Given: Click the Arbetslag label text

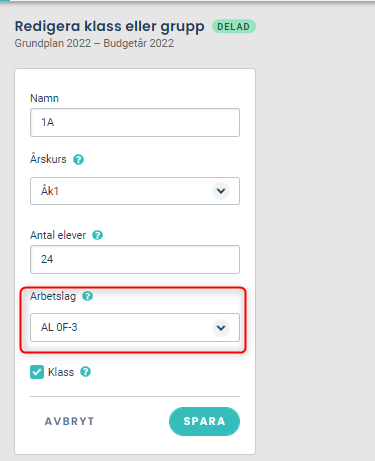Looking at the screenshot, I should click(53, 296).
